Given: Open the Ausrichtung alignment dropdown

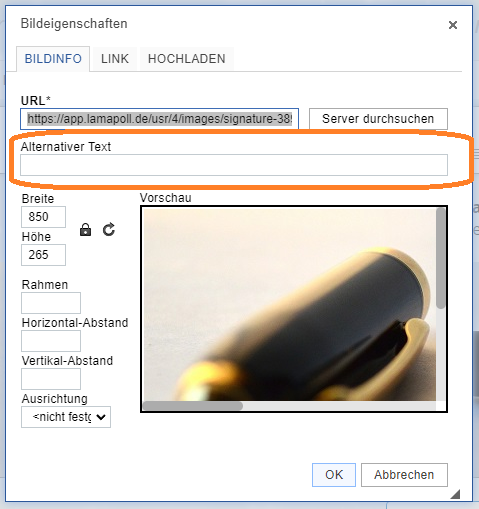Looking at the screenshot, I should point(66,417).
